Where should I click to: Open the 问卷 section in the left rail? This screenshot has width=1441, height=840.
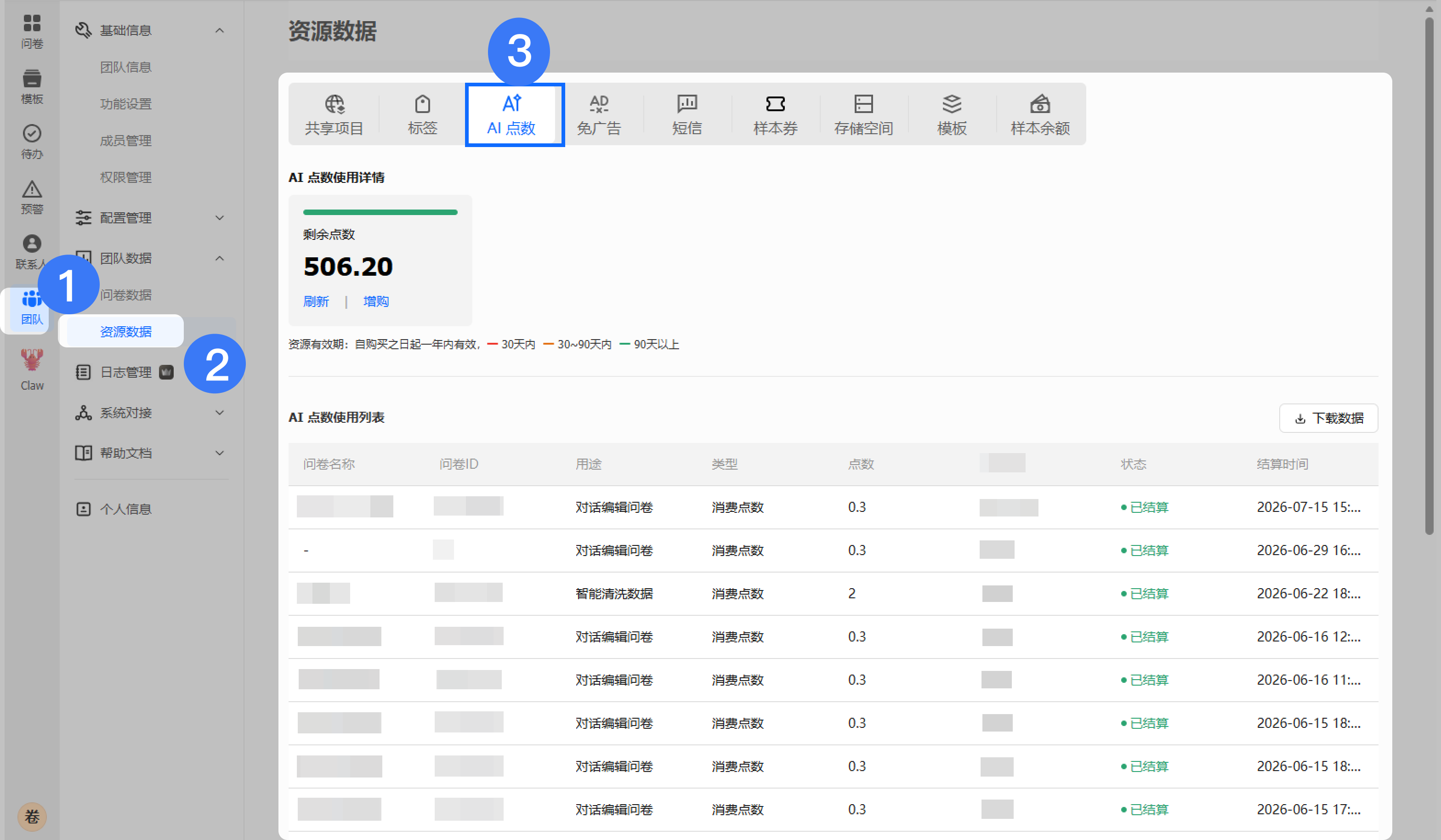click(x=32, y=31)
